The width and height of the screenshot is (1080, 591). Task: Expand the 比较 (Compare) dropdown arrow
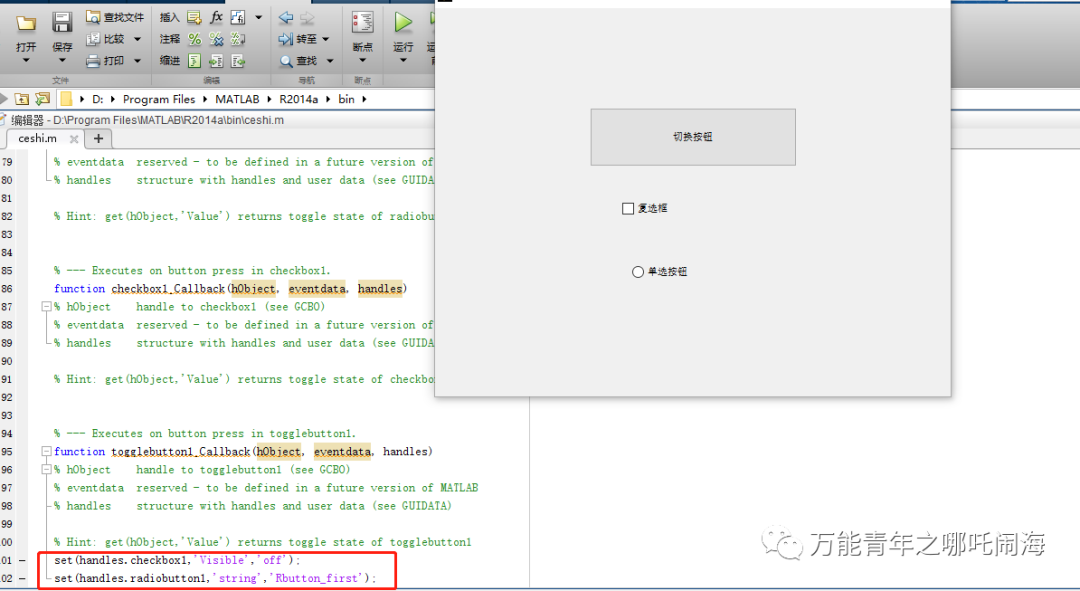[x=137, y=39]
